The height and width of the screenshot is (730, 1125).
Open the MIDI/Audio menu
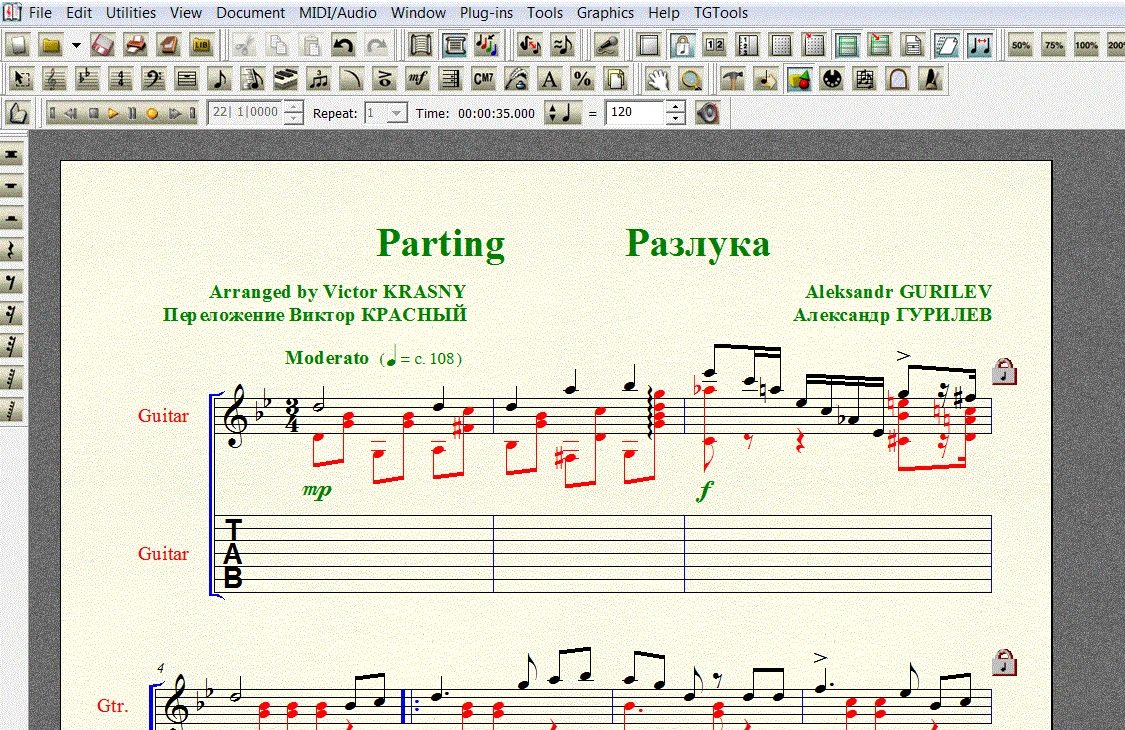point(338,13)
